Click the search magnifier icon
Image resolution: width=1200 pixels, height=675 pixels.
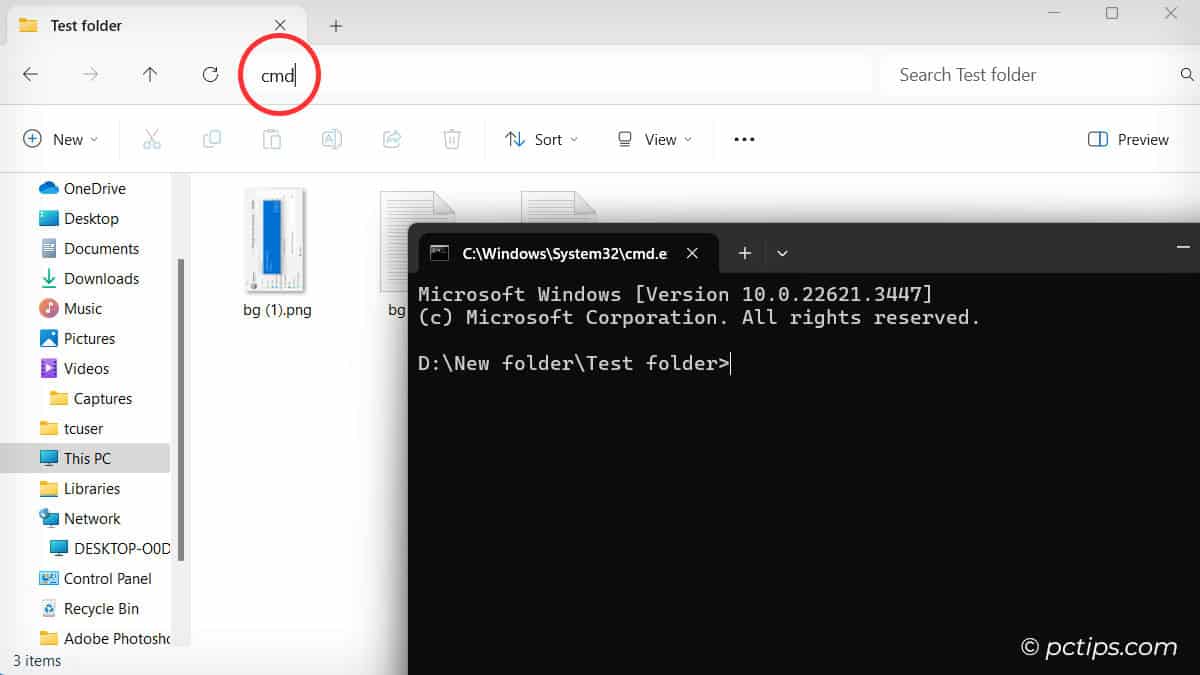click(x=1187, y=75)
